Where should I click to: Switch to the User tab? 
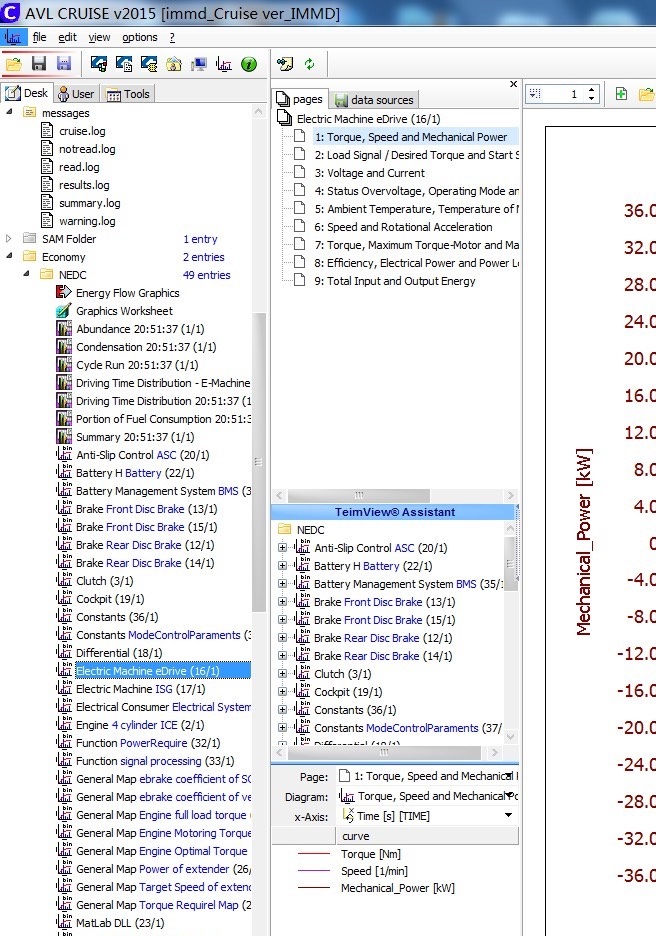[x=76, y=94]
